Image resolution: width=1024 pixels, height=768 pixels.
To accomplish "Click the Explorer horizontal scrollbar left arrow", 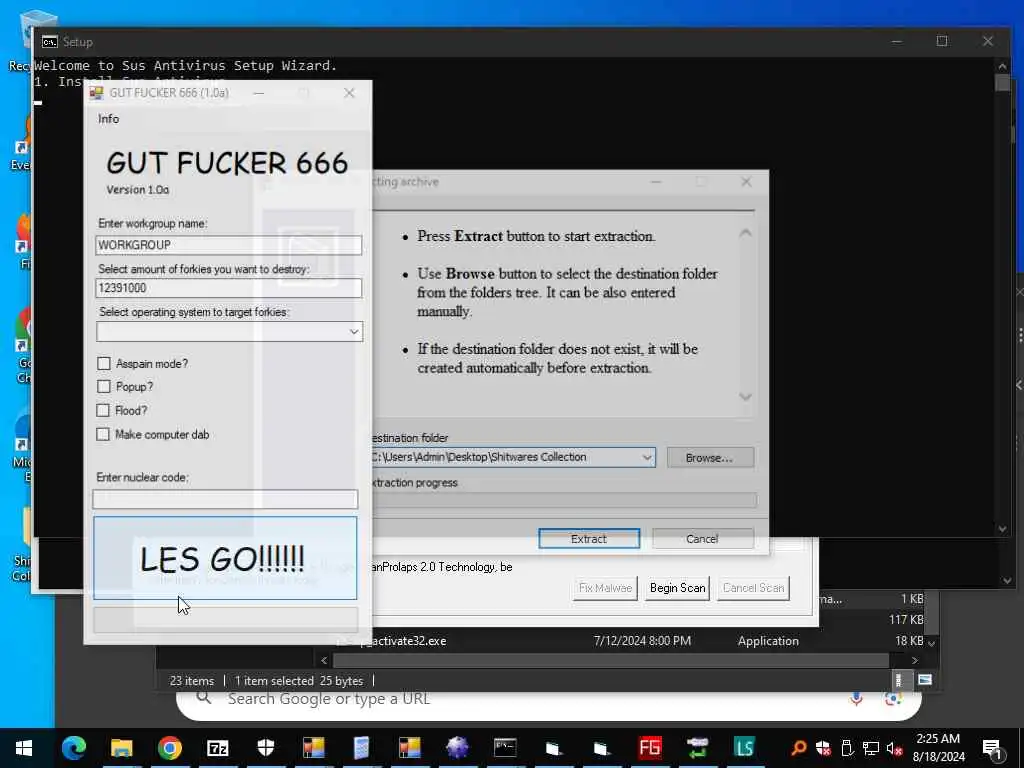I will [x=324, y=660].
